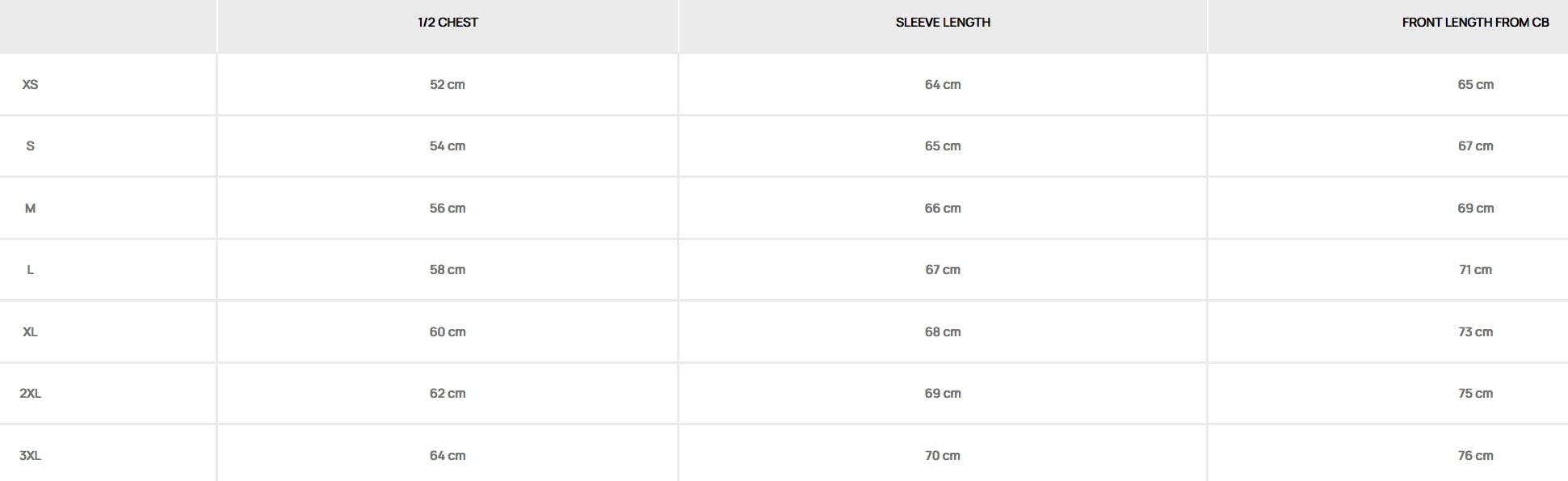
Task: Click the 62 cm chest value for 2XL
Action: [x=448, y=394]
